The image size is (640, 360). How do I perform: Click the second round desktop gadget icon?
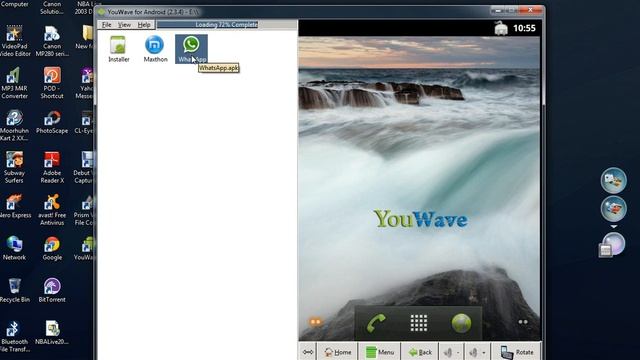(613, 209)
